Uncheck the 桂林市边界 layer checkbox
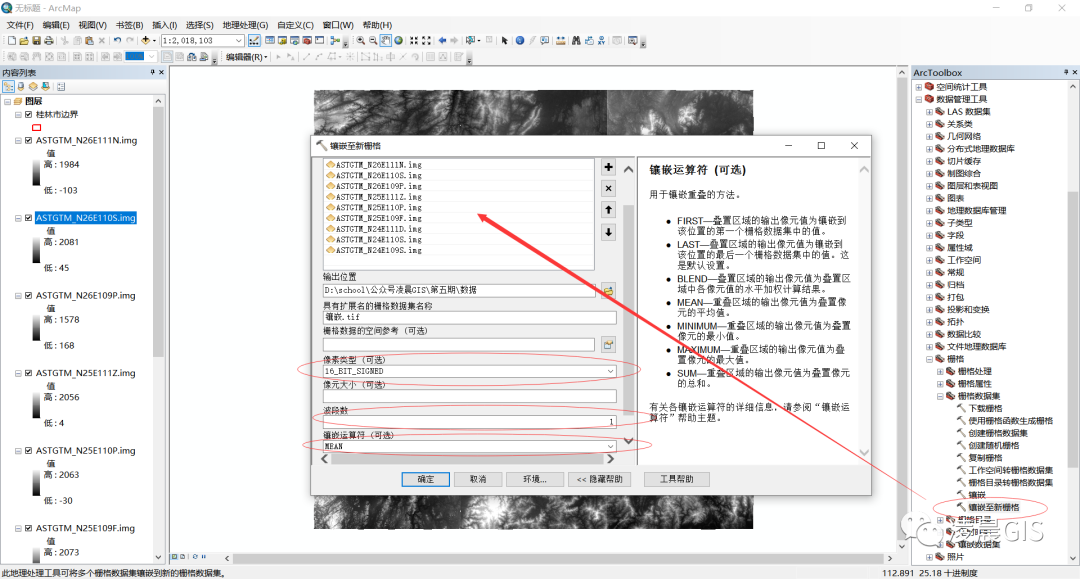 (28, 114)
